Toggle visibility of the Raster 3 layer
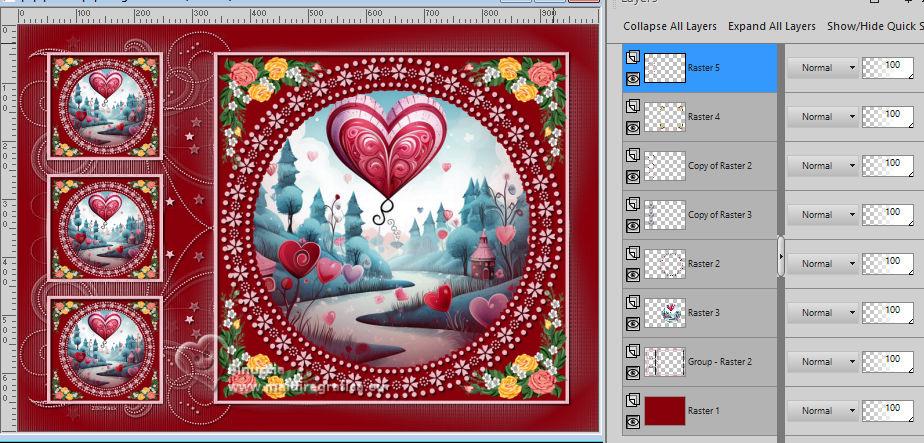924x443 pixels. point(633,323)
